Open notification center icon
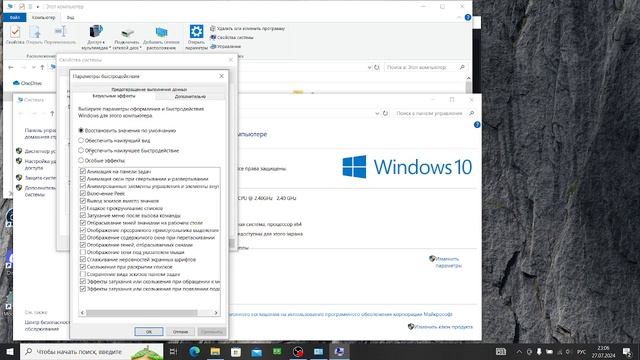Viewport: 640px width, 360px height. tap(627, 351)
